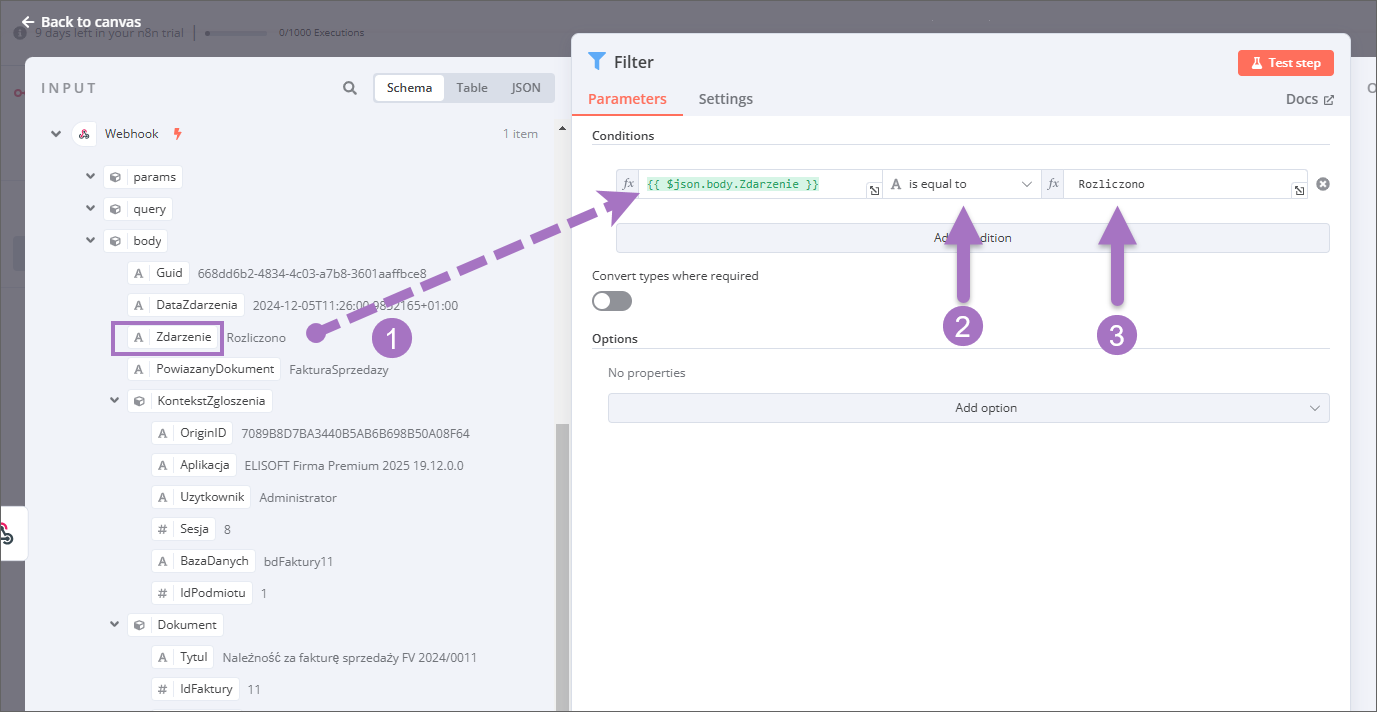Screen dimensions: 1377x712
Task: Switch input view to Table
Action: pyautogui.click(x=472, y=88)
